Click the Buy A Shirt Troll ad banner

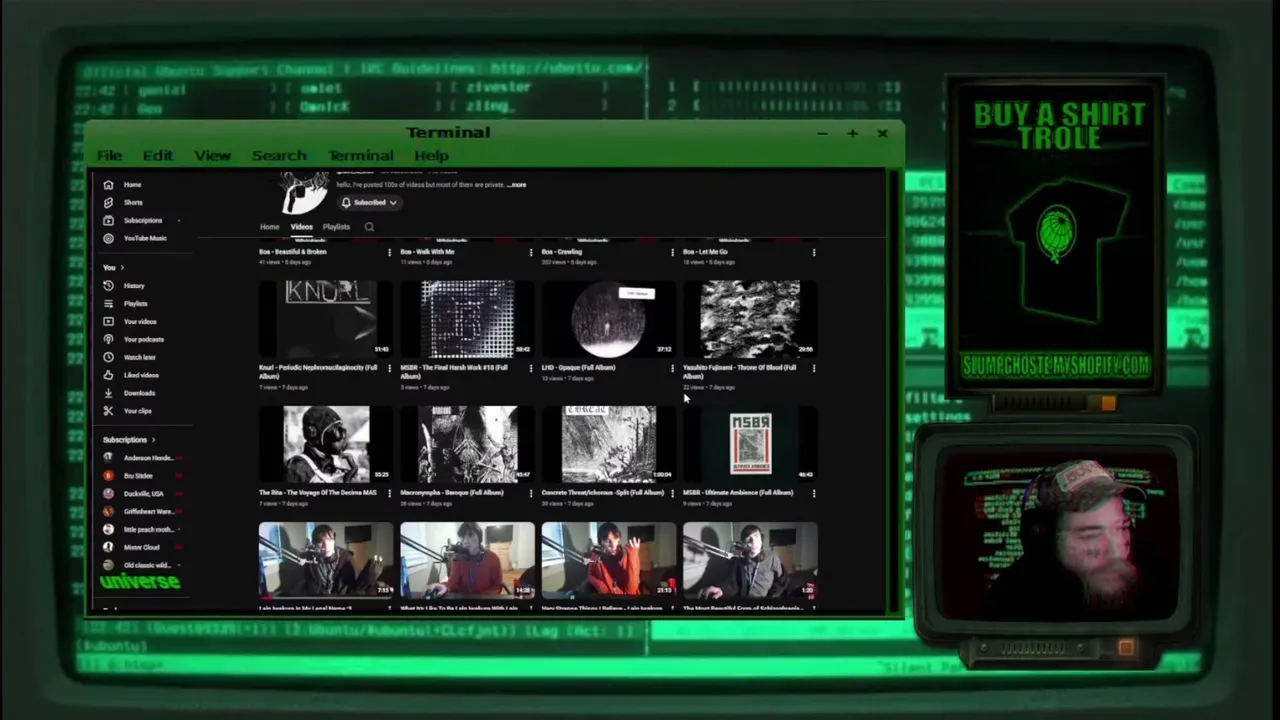[x=1055, y=236]
